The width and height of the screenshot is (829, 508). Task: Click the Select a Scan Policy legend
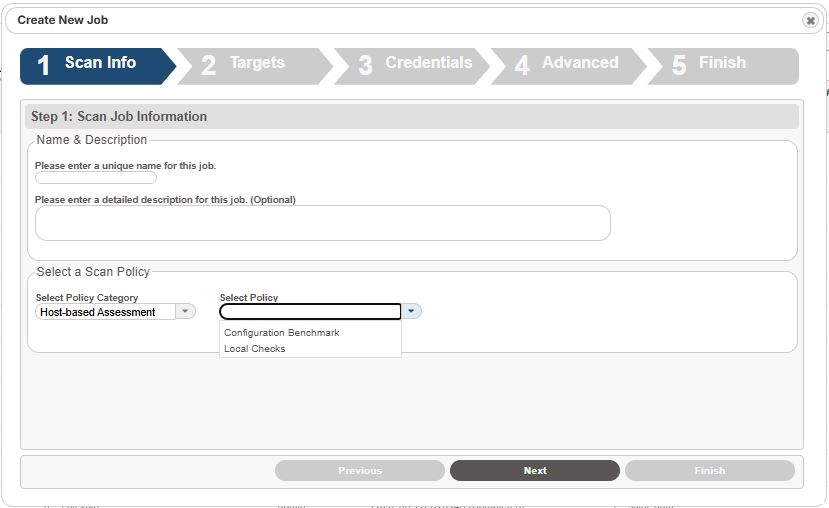click(x=93, y=272)
